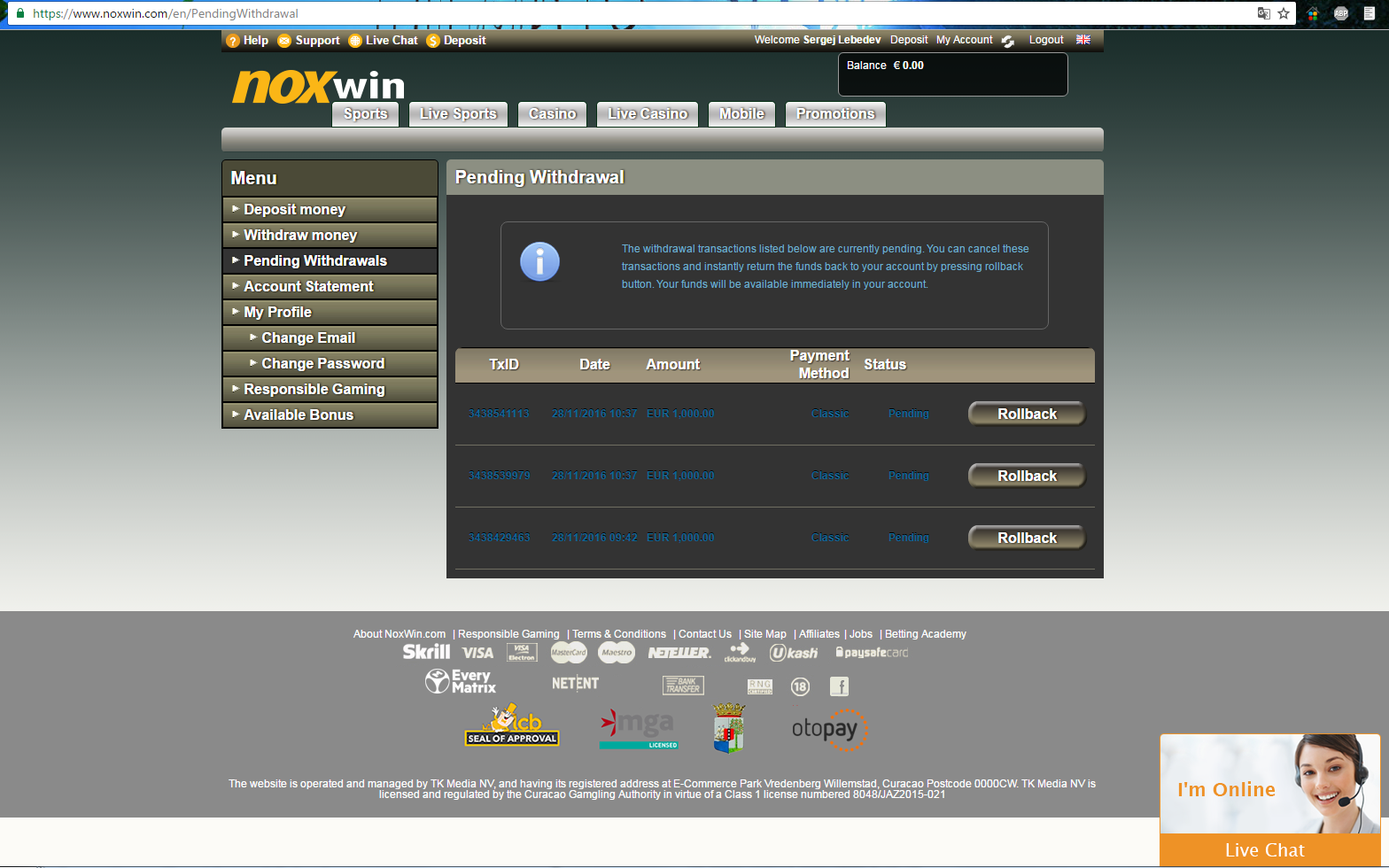The width and height of the screenshot is (1389, 868).
Task: Open Change Email submenu item
Action: [330, 338]
